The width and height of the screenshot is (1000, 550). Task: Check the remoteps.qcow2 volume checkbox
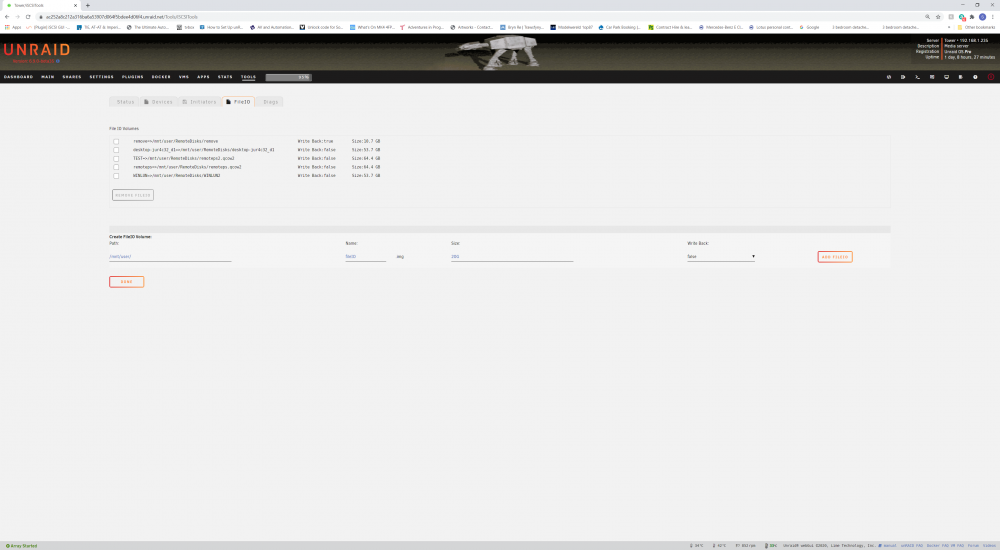[116, 167]
